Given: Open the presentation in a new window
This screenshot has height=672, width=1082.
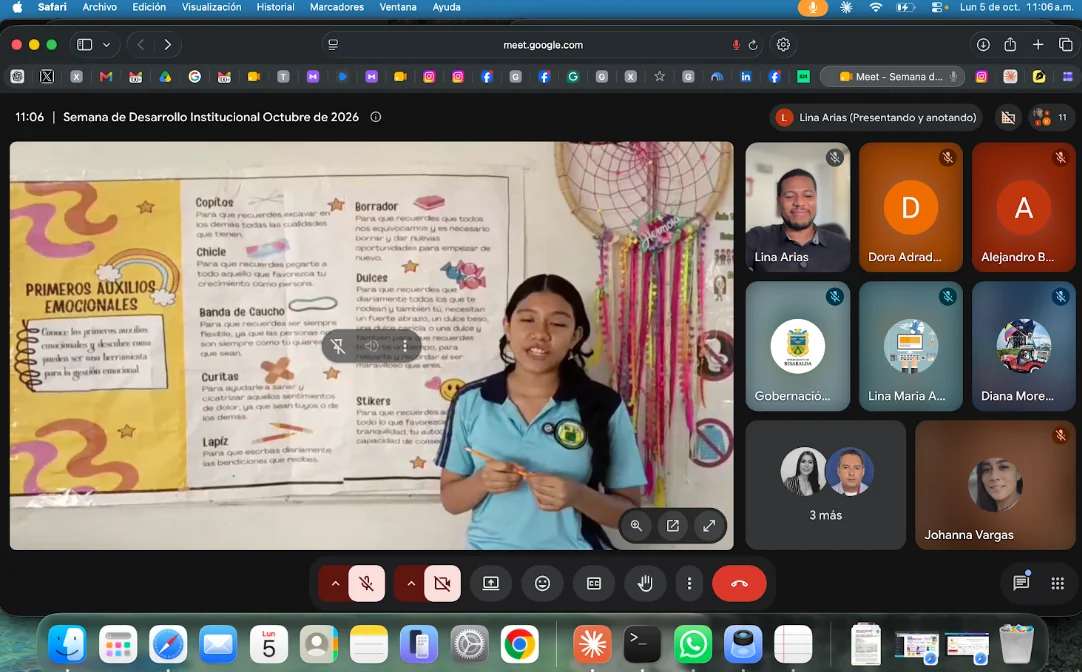Looking at the screenshot, I should tap(673, 526).
